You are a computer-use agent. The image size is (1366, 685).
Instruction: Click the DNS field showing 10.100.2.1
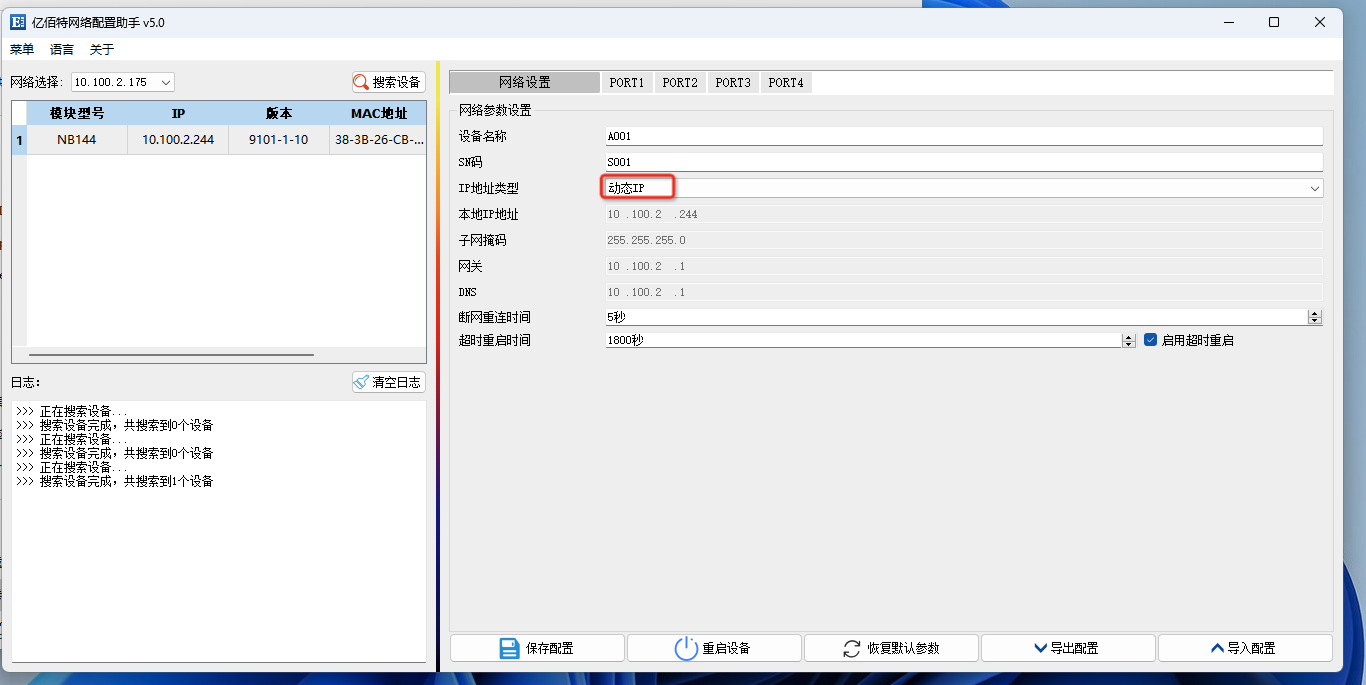(964, 292)
